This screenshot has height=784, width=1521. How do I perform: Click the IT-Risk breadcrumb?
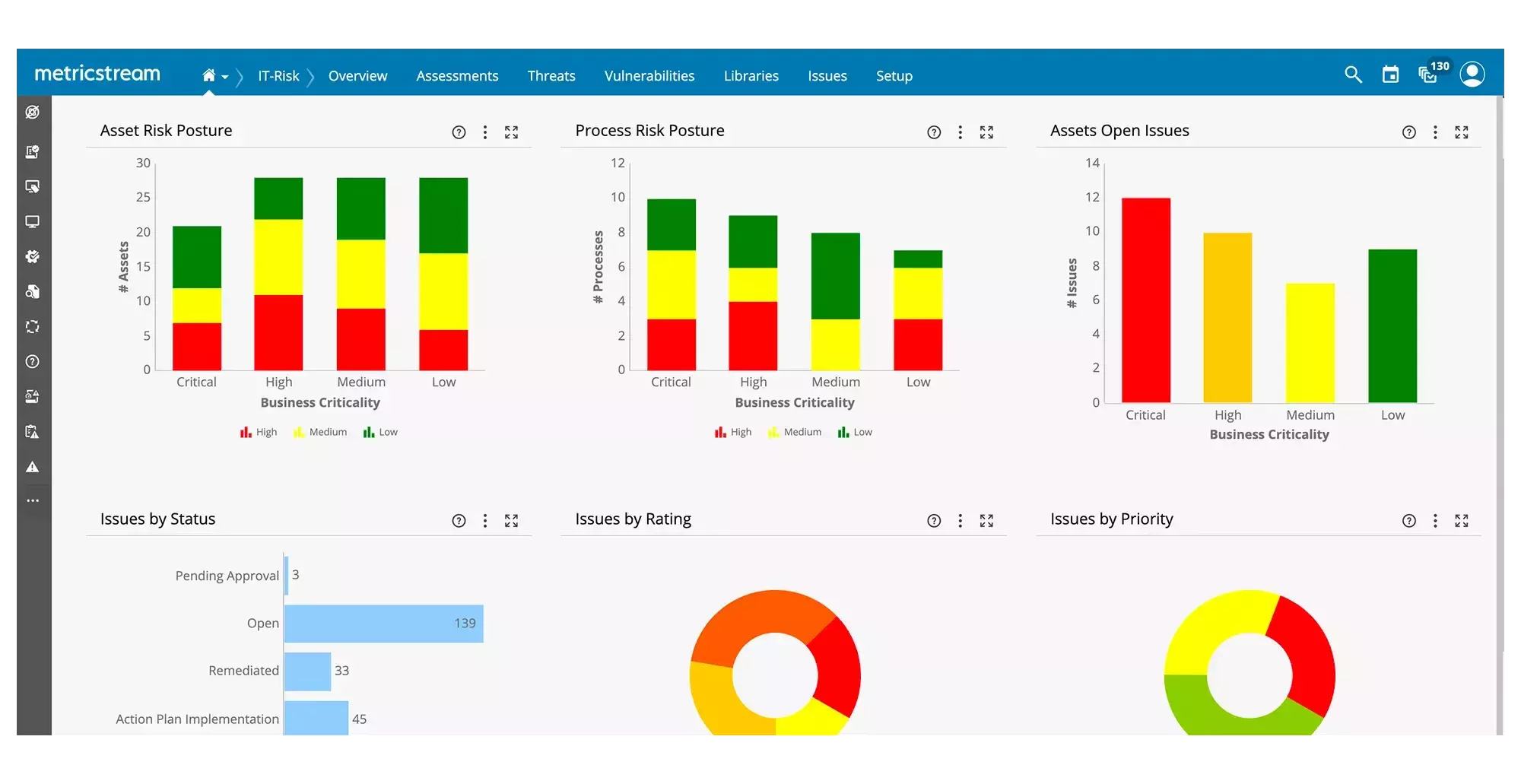tap(278, 76)
